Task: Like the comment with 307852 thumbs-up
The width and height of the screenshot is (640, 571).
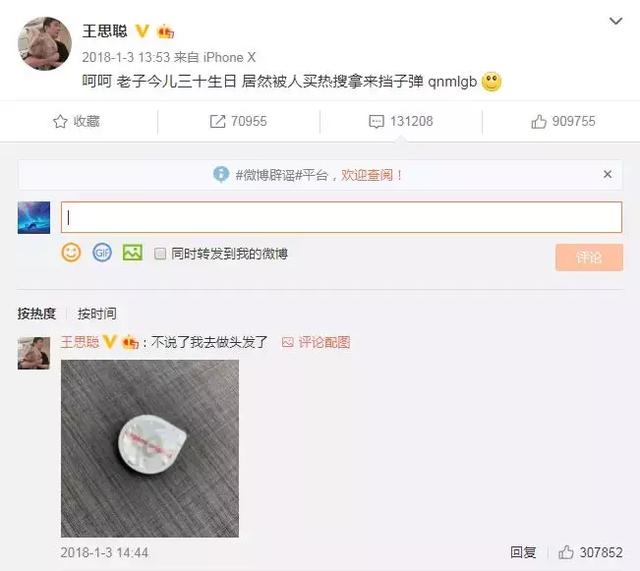Action: pos(566,552)
